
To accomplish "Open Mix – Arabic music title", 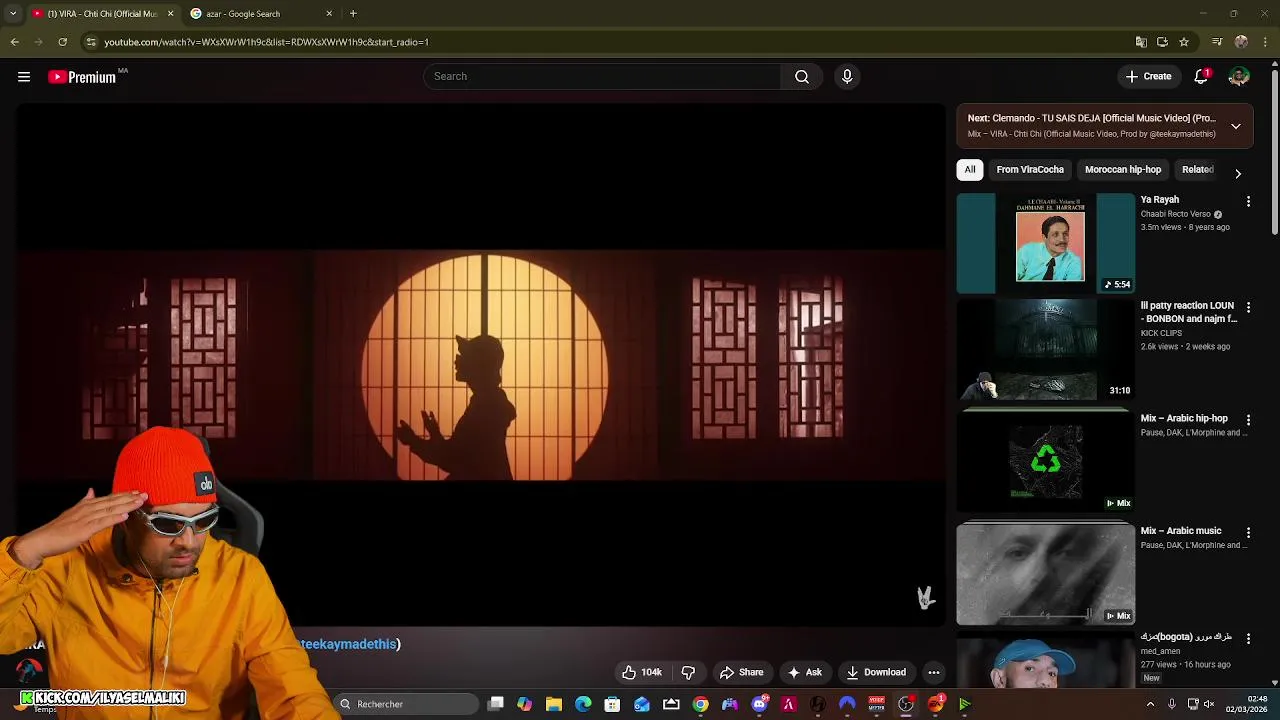I will [1181, 531].
